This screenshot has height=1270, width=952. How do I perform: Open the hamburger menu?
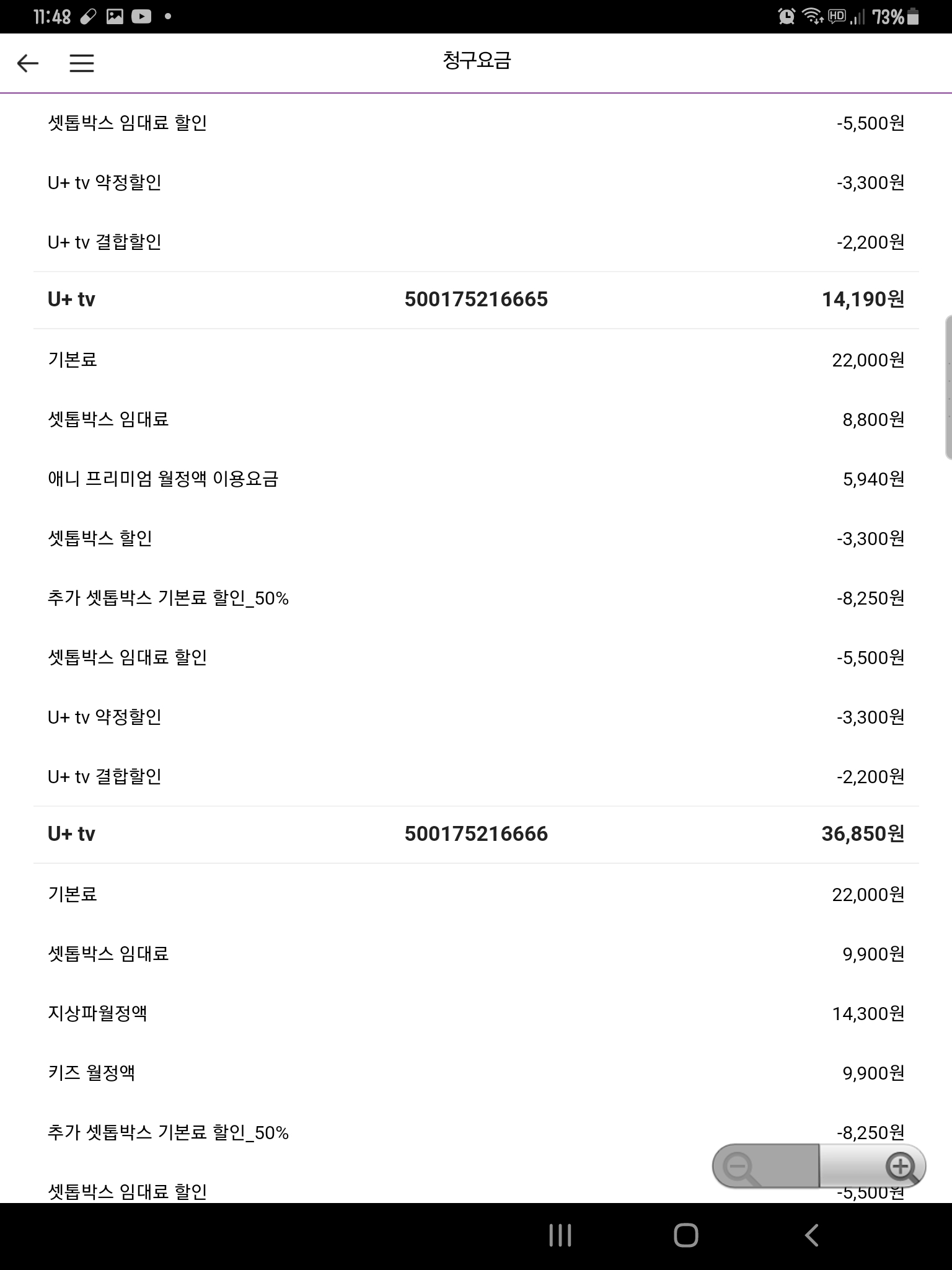coord(81,63)
